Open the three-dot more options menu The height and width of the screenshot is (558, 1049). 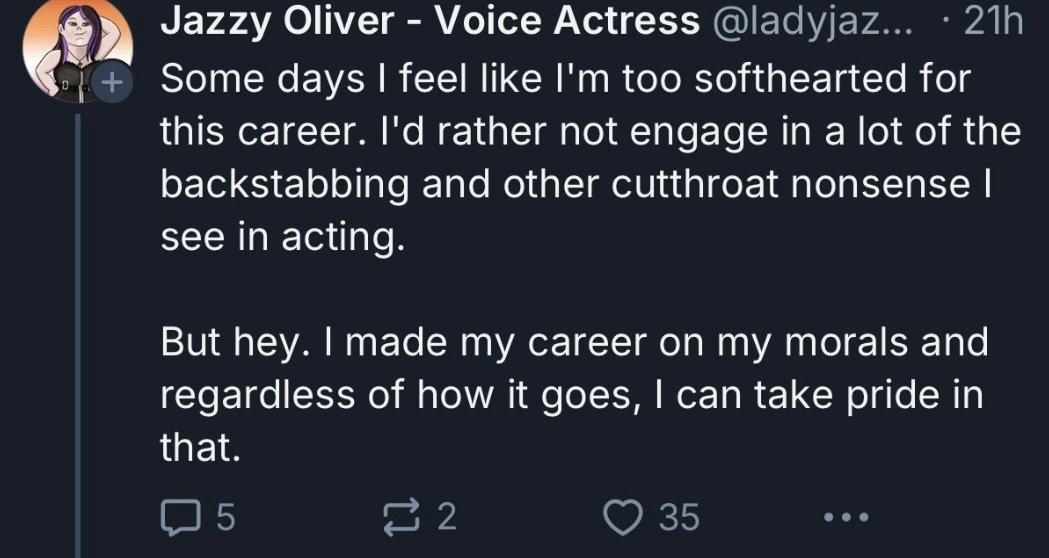pyautogui.click(x=846, y=517)
